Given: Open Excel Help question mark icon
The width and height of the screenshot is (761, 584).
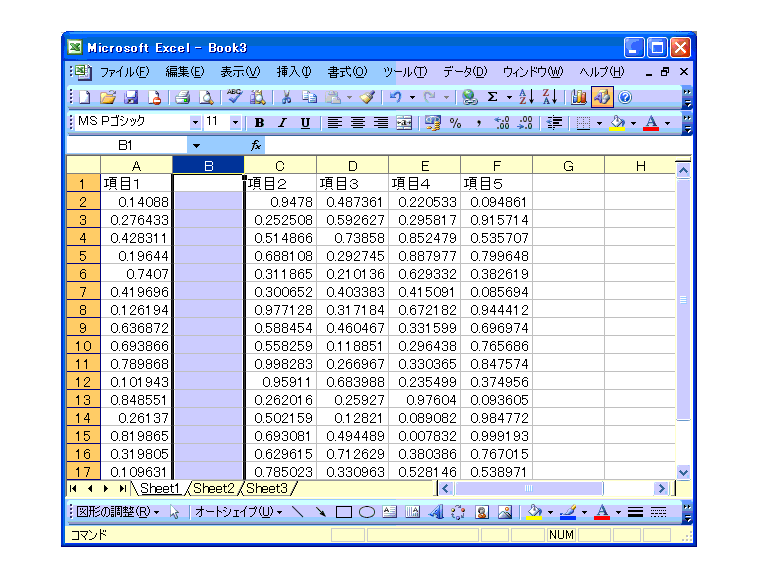Looking at the screenshot, I should (625, 98).
